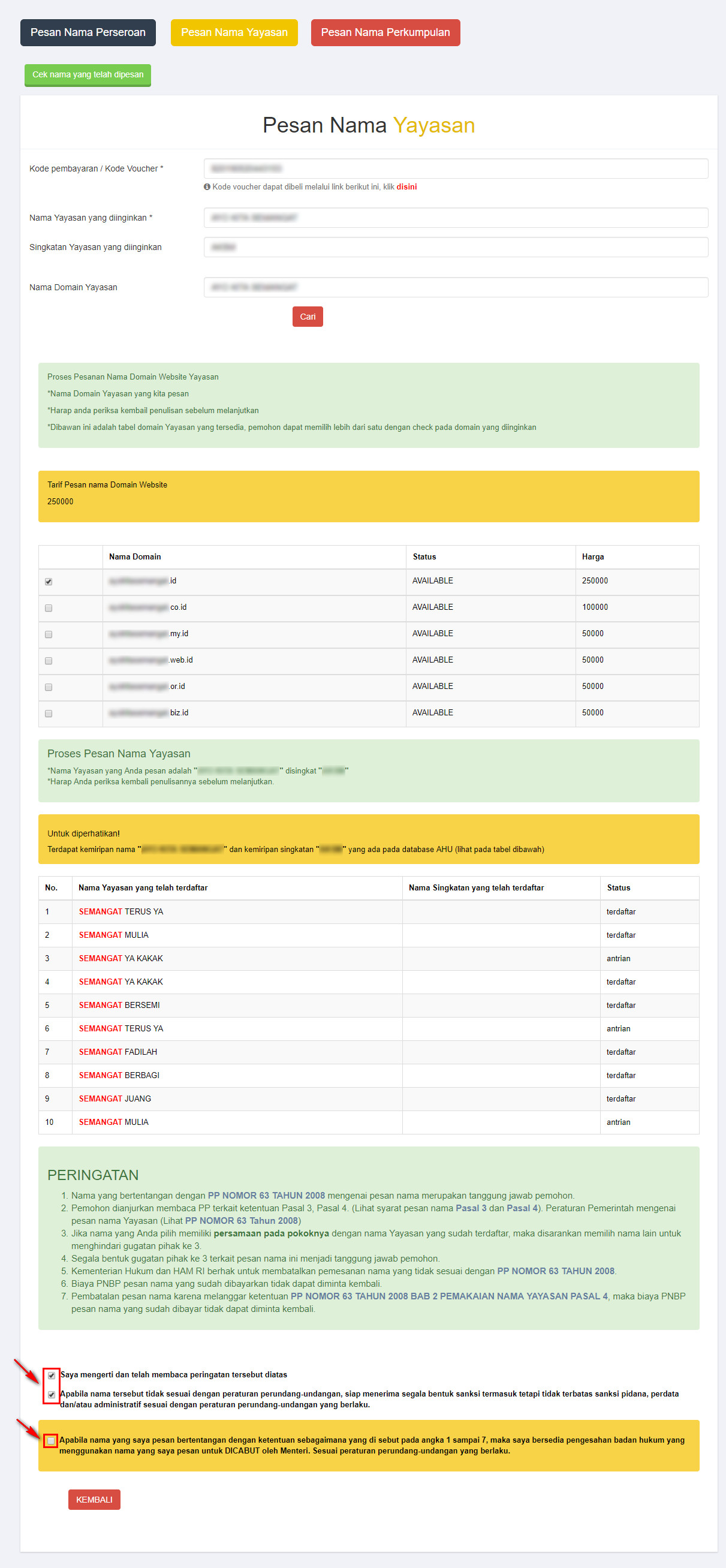
Task: Tick the DICABUT oleh Menteri agreement checkbox
Action: pyautogui.click(x=51, y=1441)
